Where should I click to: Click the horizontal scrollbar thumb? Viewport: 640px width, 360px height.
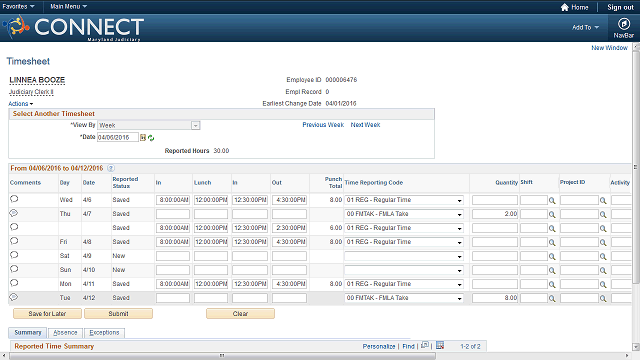pos(222,356)
